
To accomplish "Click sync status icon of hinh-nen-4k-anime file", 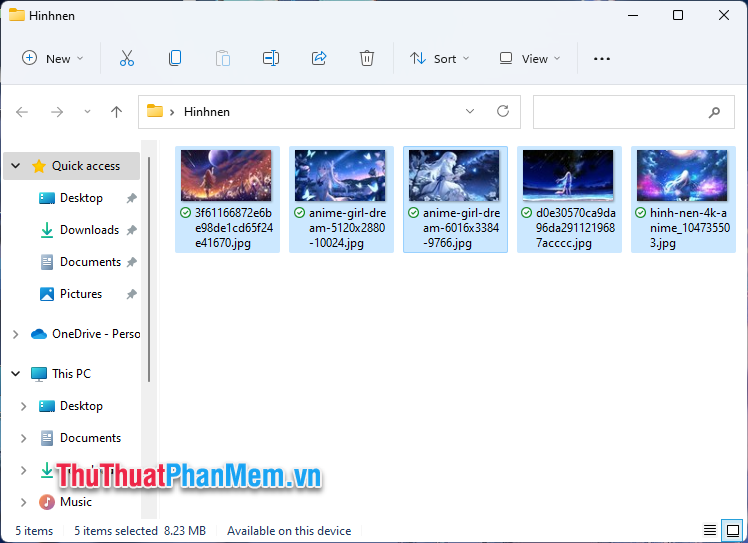I will pos(641,213).
